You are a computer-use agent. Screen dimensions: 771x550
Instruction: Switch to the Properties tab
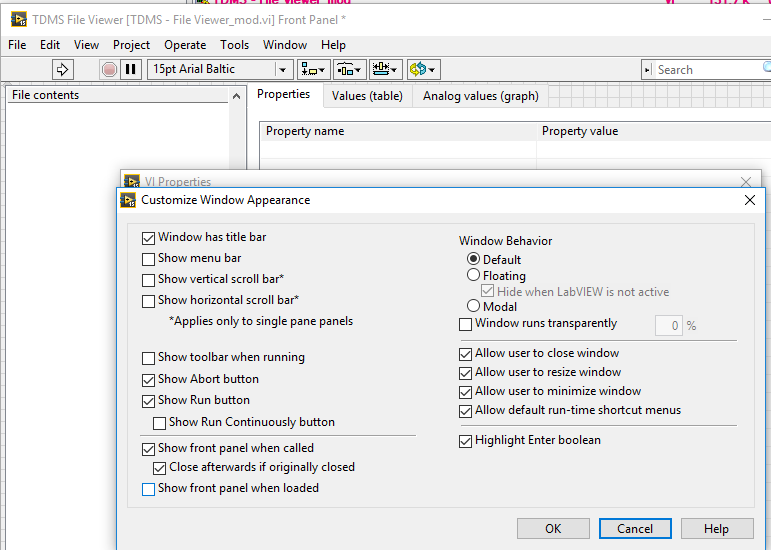point(284,94)
